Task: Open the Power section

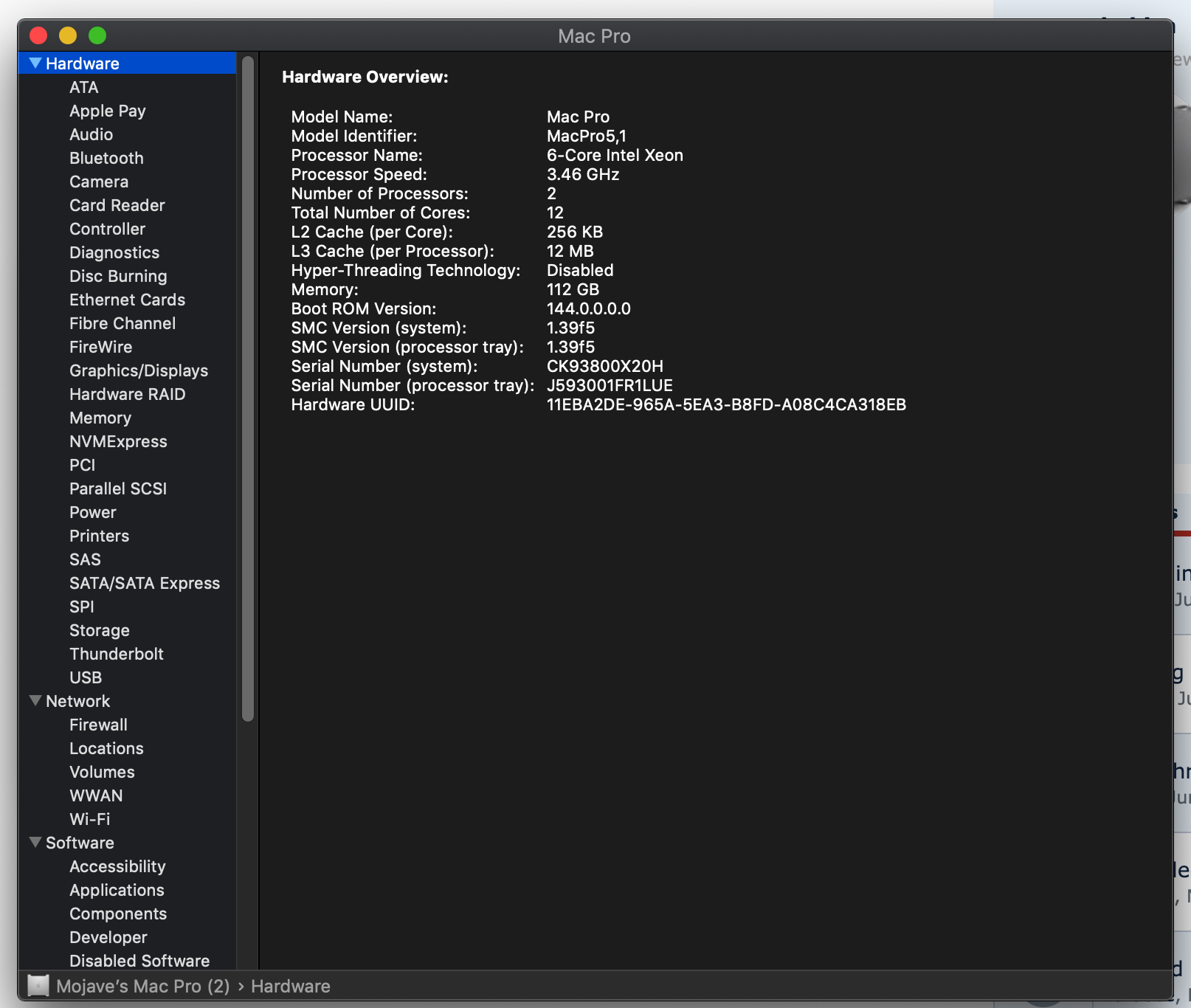Action: click(x=93, y=512)
